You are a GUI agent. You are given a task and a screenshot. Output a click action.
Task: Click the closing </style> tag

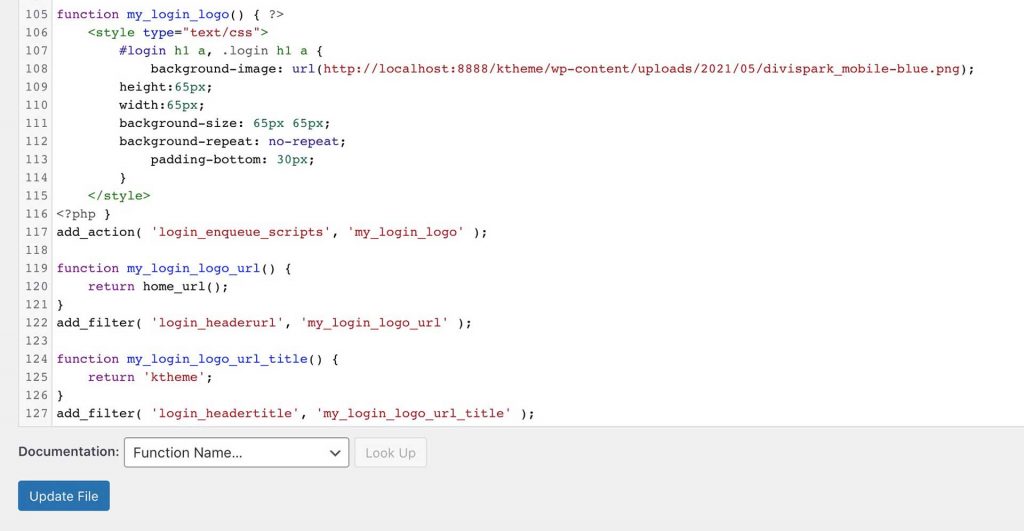119,195
